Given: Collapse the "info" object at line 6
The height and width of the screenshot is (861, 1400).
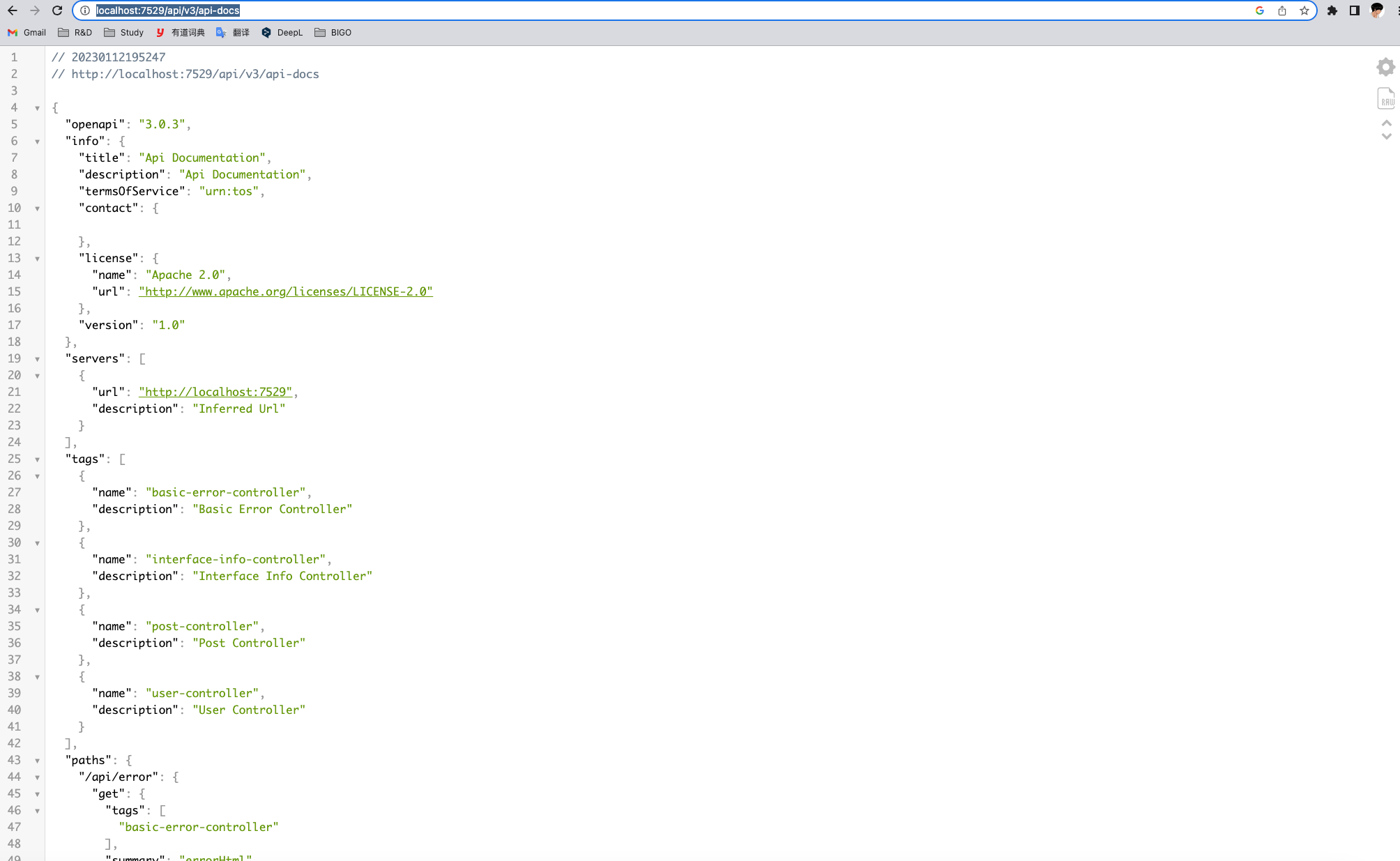Looking at the screenshot, I should point(37,142).
